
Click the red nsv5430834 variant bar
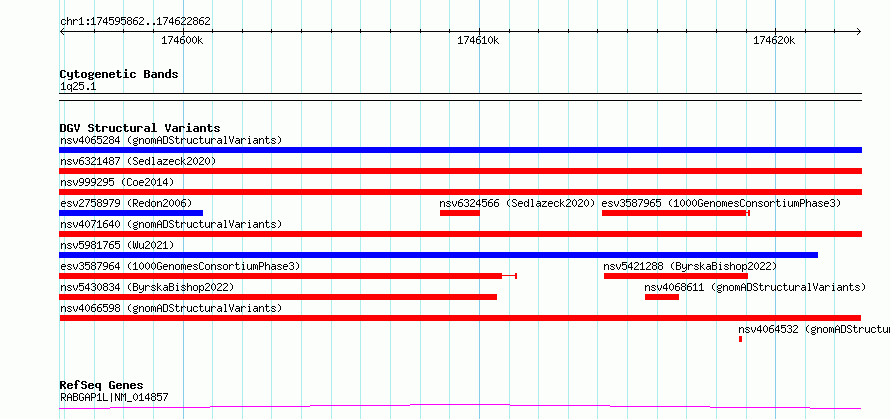click(x=278, y=297)
